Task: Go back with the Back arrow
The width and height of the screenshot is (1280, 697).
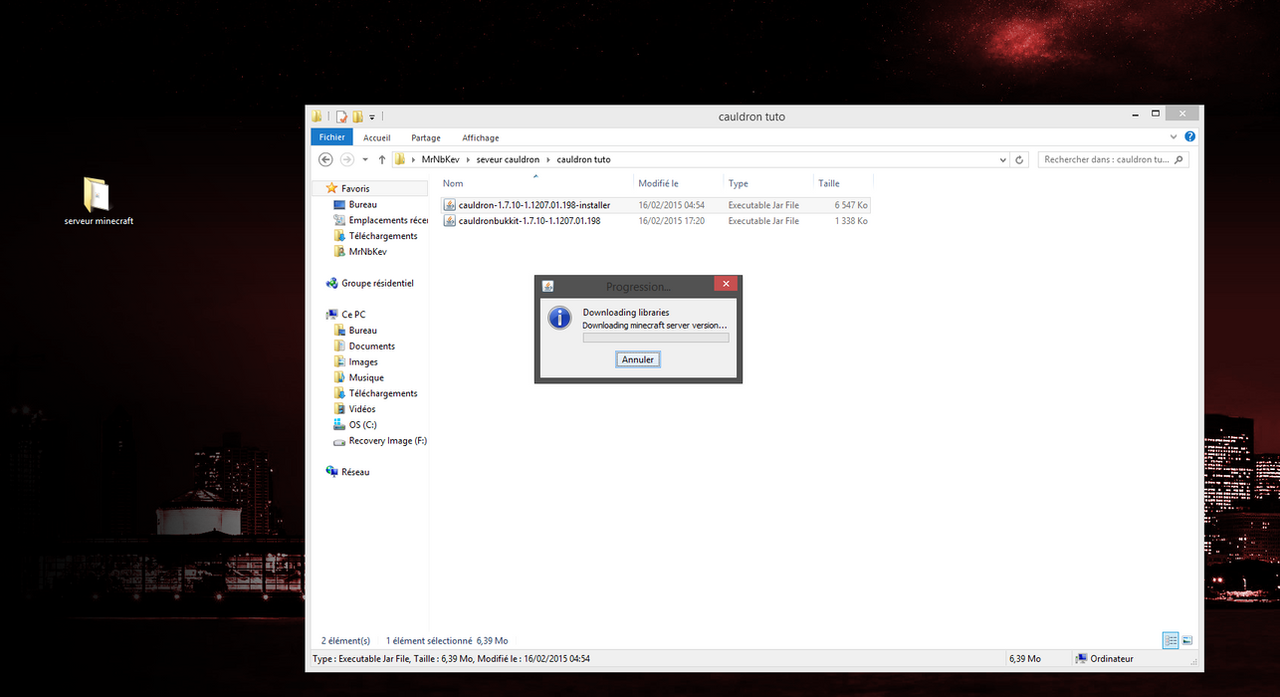Action: click(x=325, y=159)
